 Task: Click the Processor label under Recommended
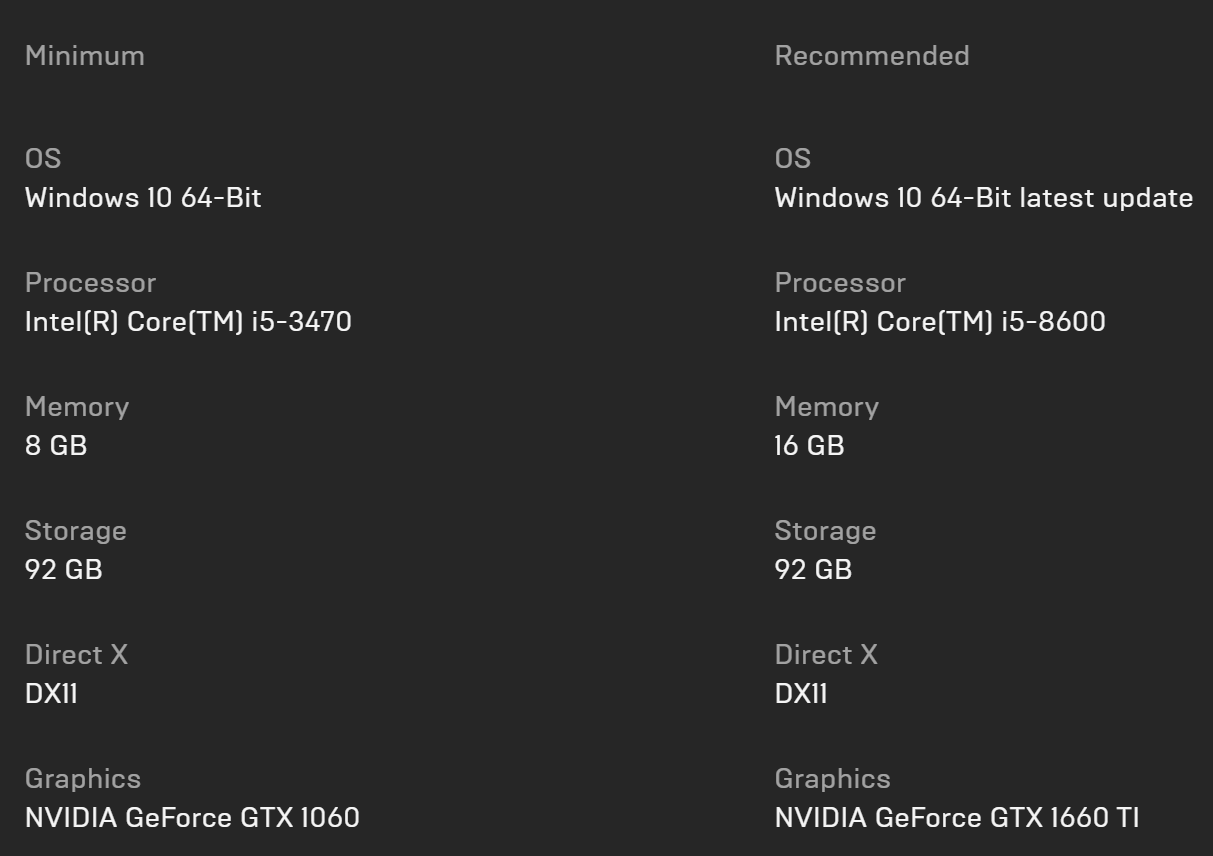[841, 283]
